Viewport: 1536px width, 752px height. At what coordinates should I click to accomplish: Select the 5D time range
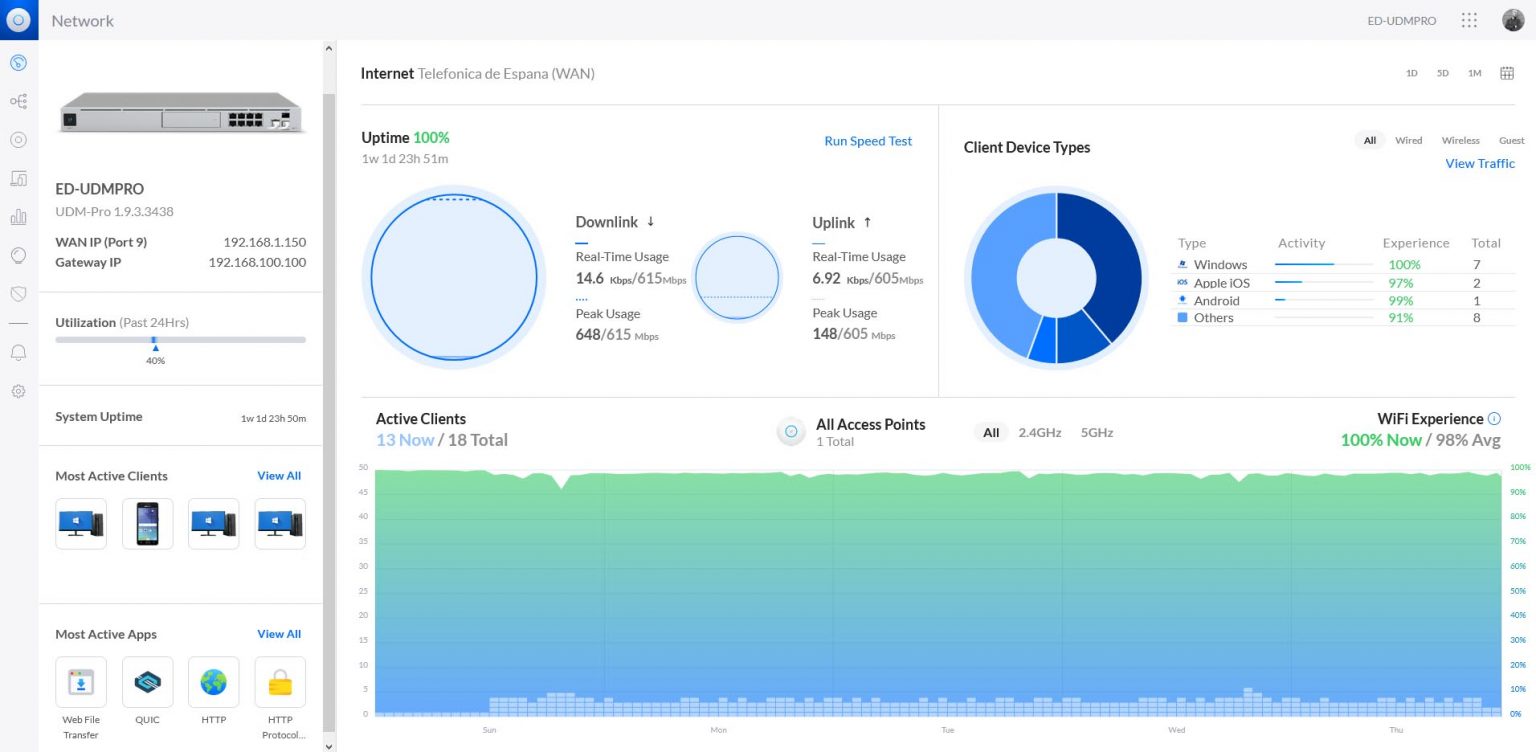click(1443, 73)
